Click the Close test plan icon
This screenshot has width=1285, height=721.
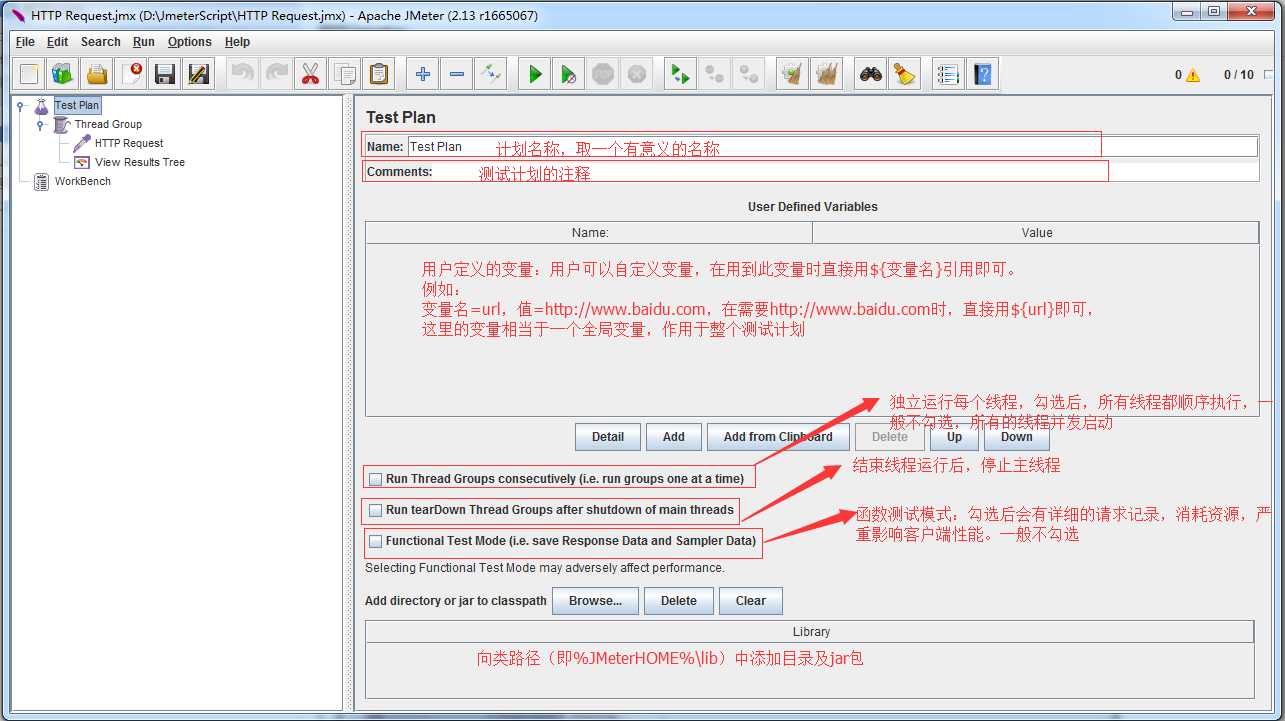[131, 74]
